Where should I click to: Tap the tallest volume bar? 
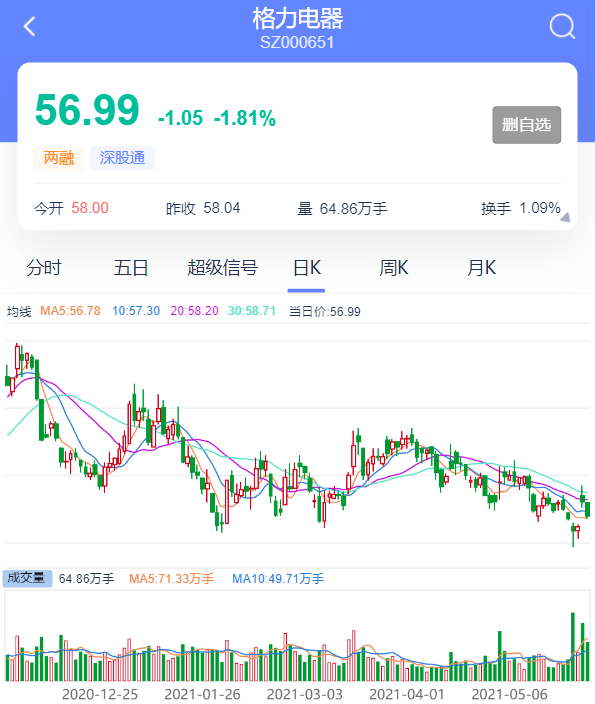(x=573, y=647)
